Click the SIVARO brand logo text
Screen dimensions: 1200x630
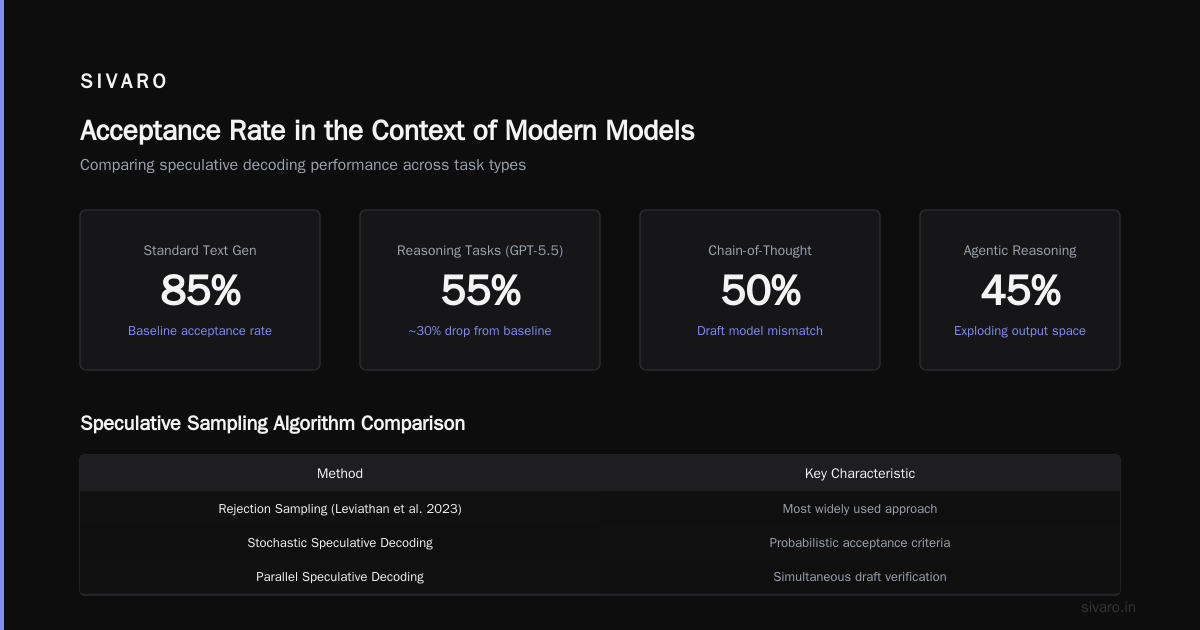point(124,82)
